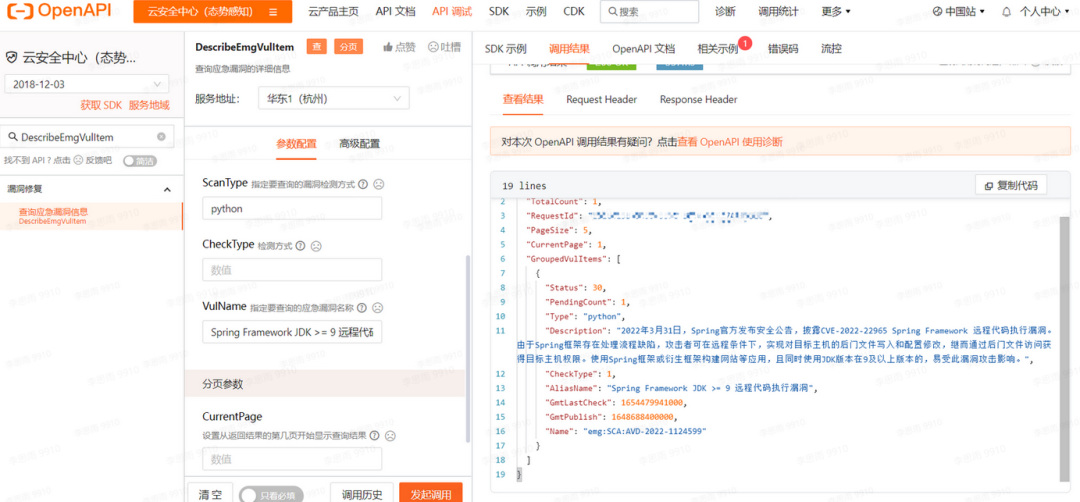Expand the 更多 menu in top navigation
1080x502 pixels.
pyautogui.click(x=836, y=12)
